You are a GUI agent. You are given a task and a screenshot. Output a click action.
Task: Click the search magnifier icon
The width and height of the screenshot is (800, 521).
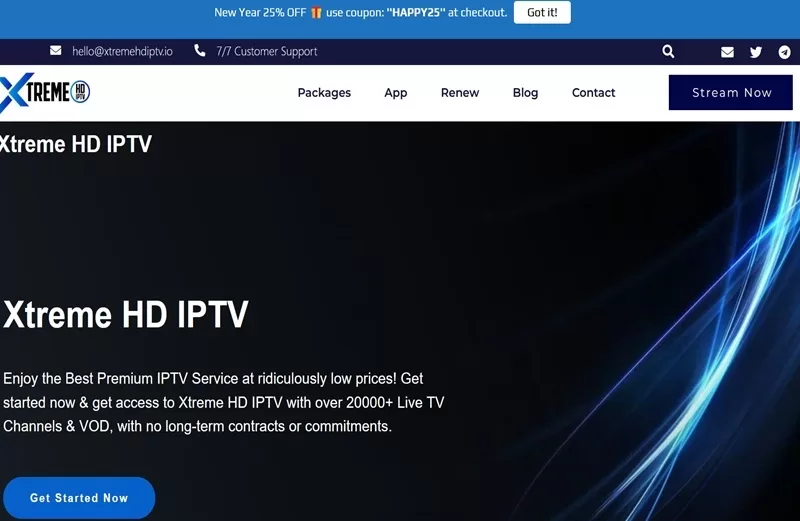[x=668, y=52]
